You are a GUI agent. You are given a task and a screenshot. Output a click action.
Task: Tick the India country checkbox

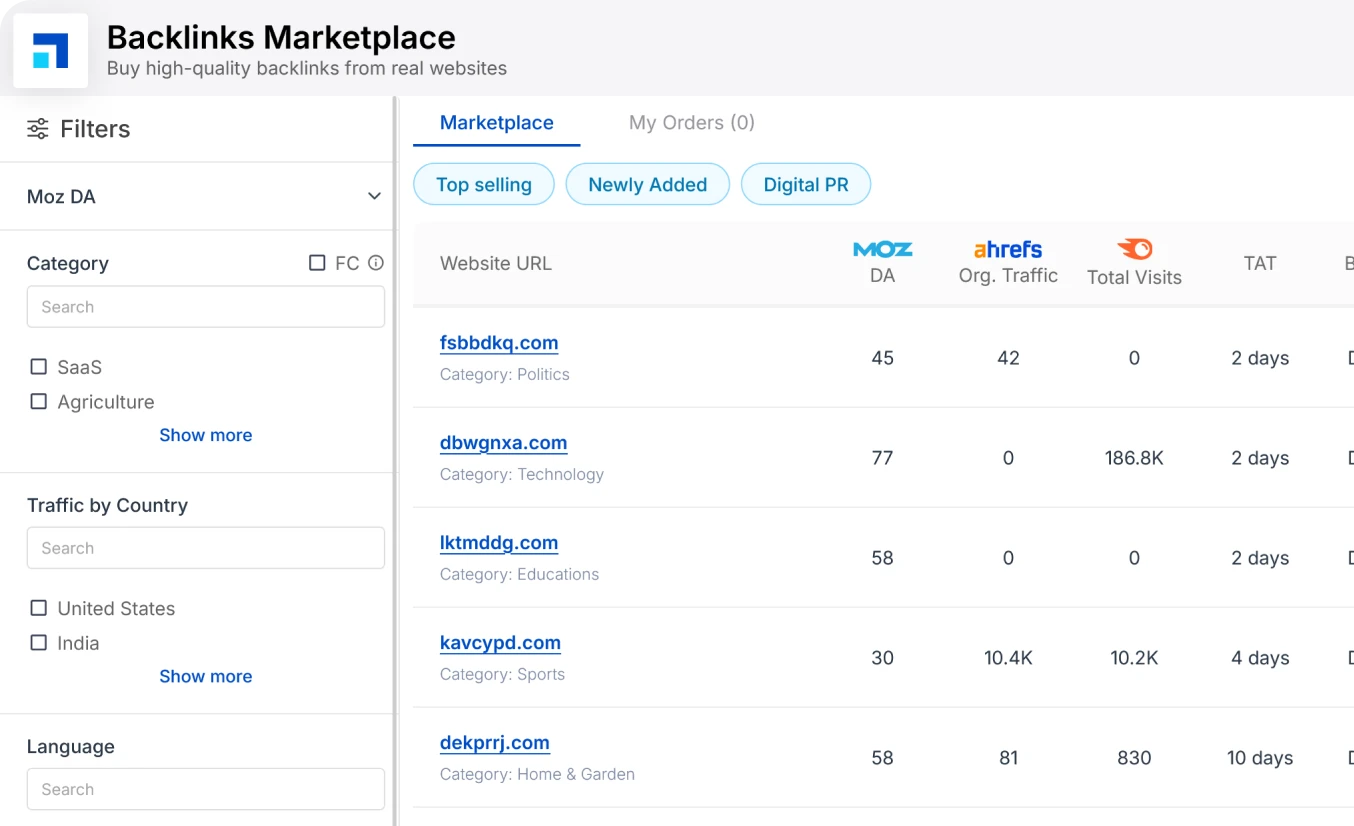pos(39,643)
